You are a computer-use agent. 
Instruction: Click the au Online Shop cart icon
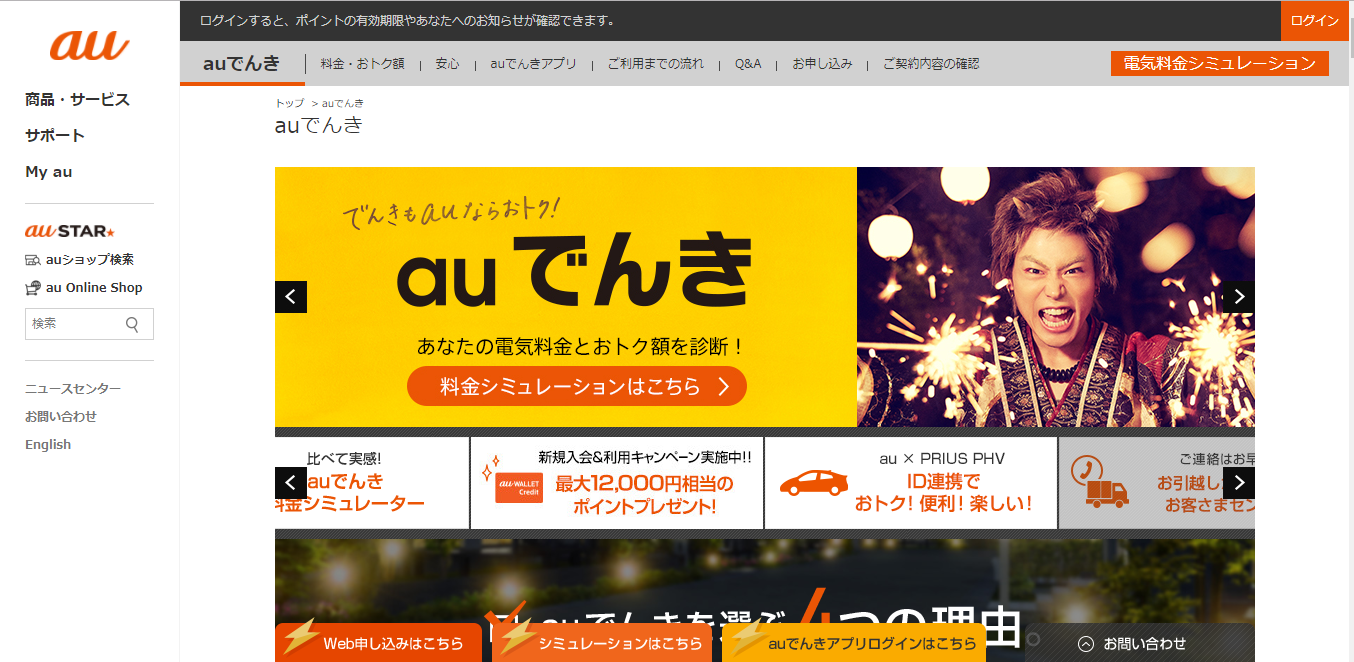pyautogui.click(x=33, y=288)
